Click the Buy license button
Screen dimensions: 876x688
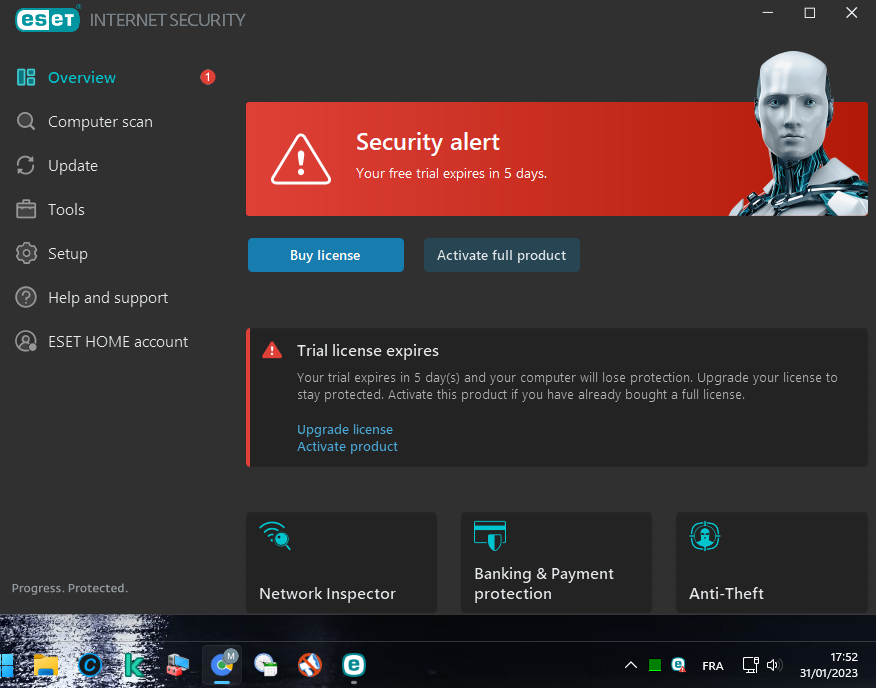tap(326, 255)
